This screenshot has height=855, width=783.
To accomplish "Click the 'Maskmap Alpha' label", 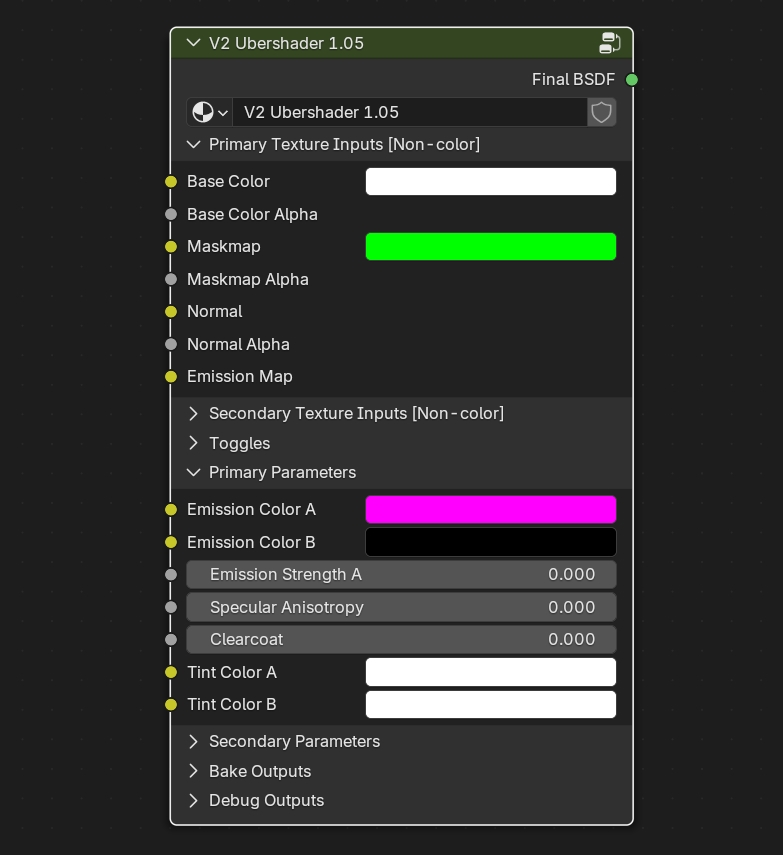I will 248,279.
